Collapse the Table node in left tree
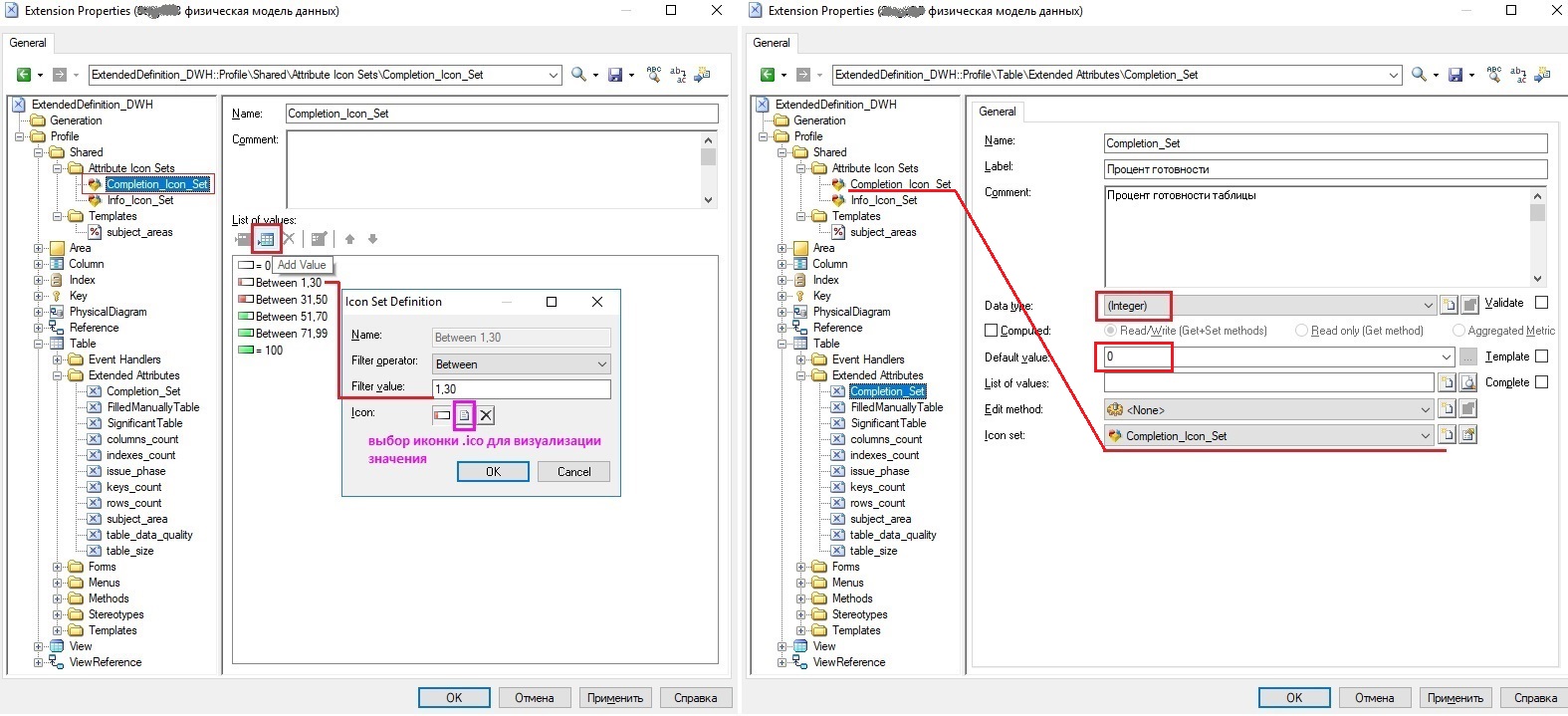This screenshot has width=1568, height=716. pos(39,344)
